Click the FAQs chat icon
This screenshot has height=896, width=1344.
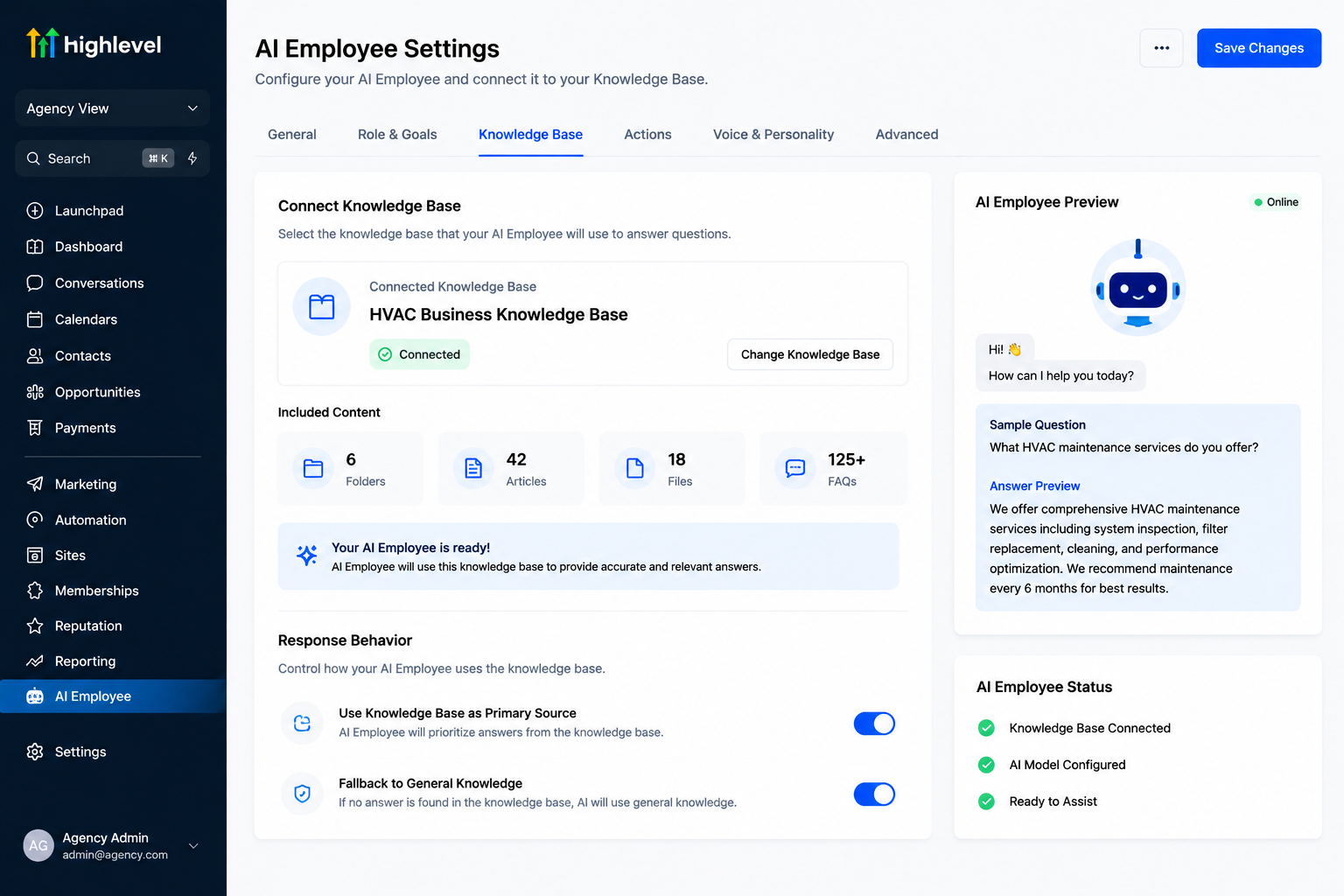click(795, 468)
